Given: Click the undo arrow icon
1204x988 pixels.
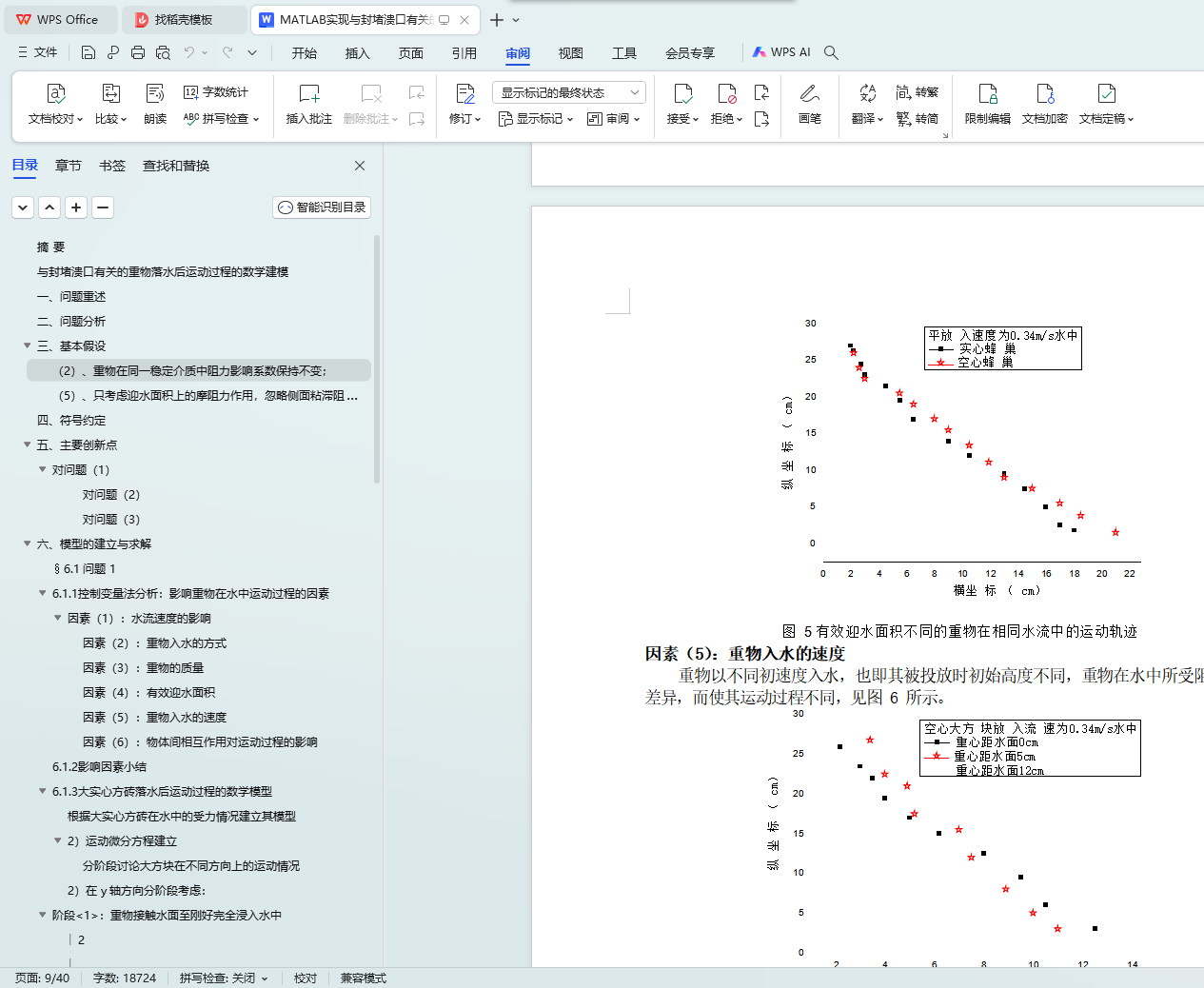Looking at the screenshot, I should [189, 52].
